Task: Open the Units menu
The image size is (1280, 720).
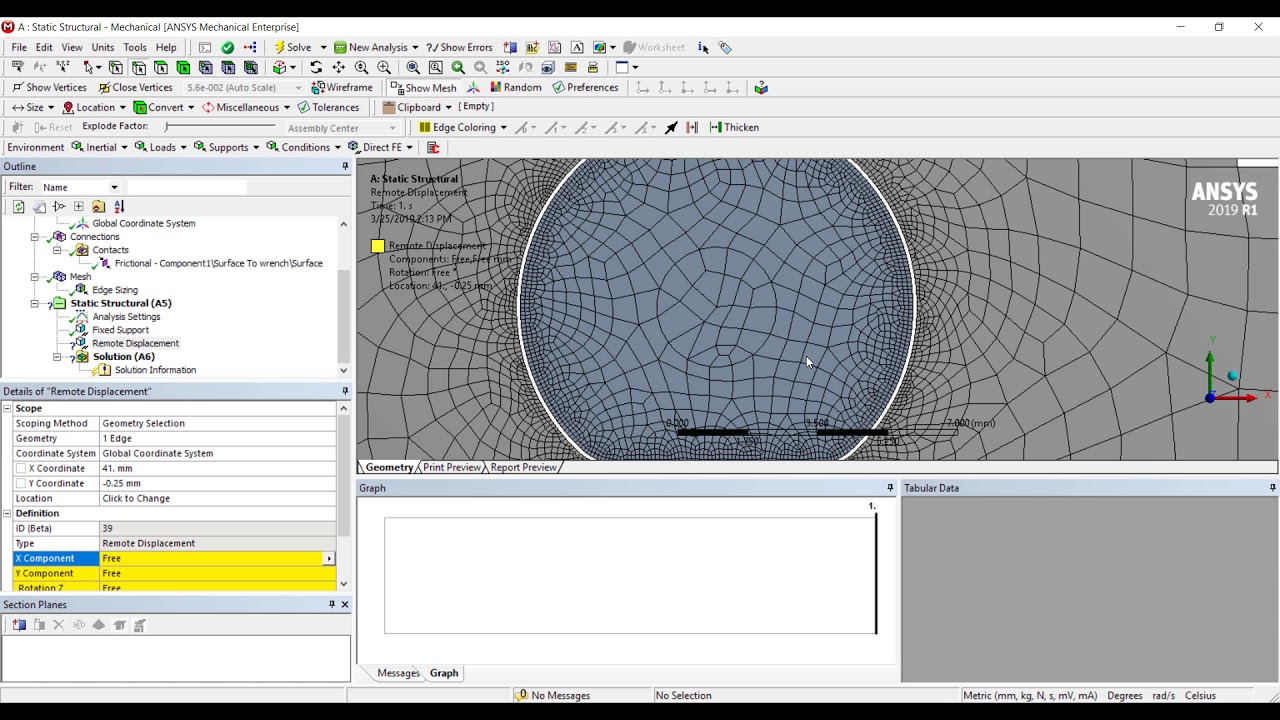Action: tap(103, 47)
